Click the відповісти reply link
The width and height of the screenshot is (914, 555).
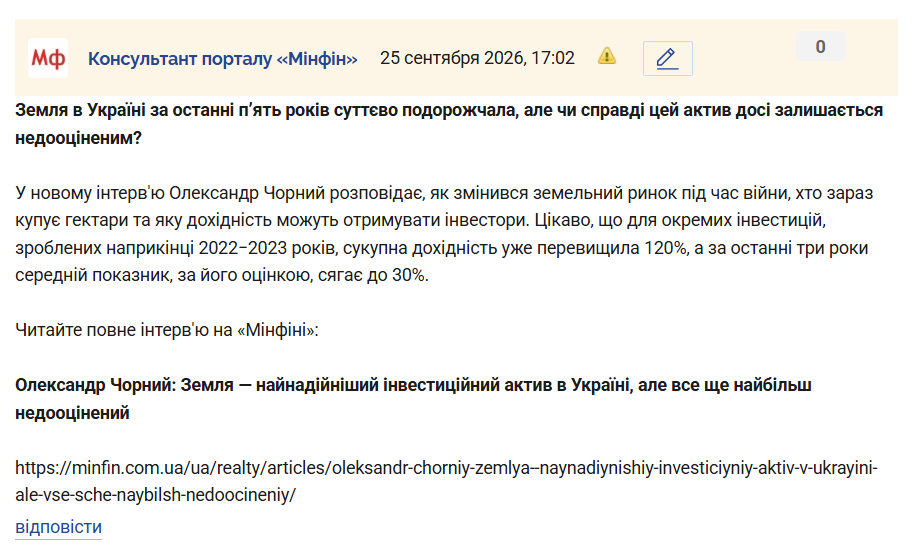coord(58,527)
